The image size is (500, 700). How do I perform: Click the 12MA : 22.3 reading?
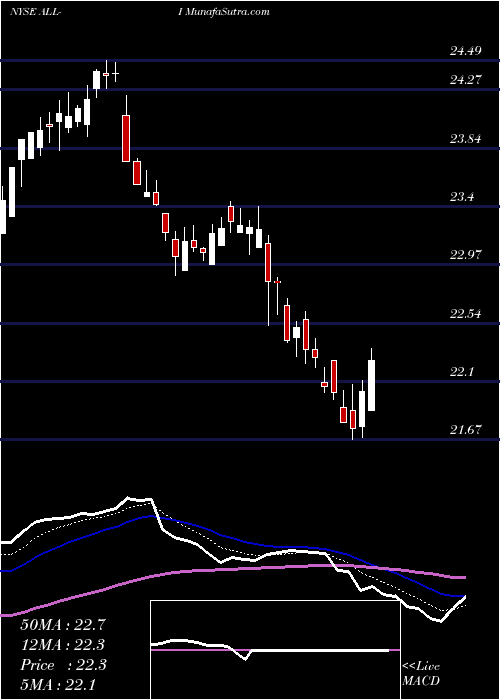64,645
